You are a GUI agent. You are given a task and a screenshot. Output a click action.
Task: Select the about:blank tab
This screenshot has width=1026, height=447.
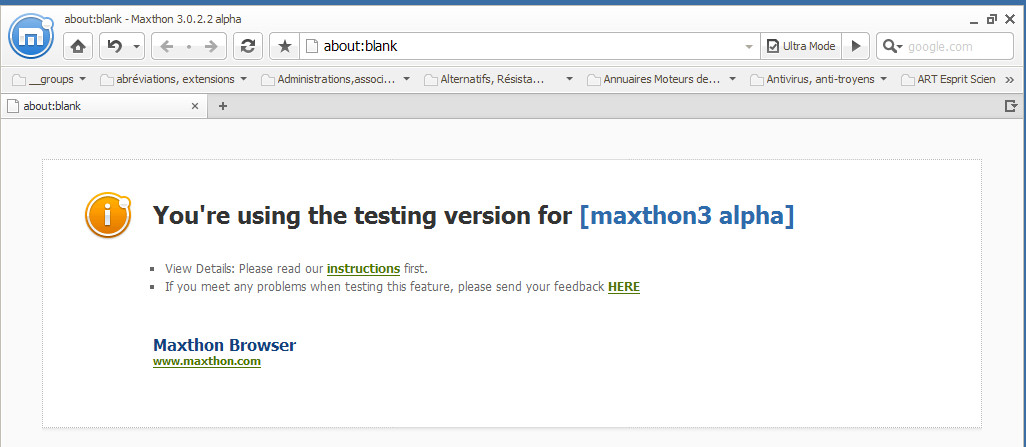click(103, 106)
